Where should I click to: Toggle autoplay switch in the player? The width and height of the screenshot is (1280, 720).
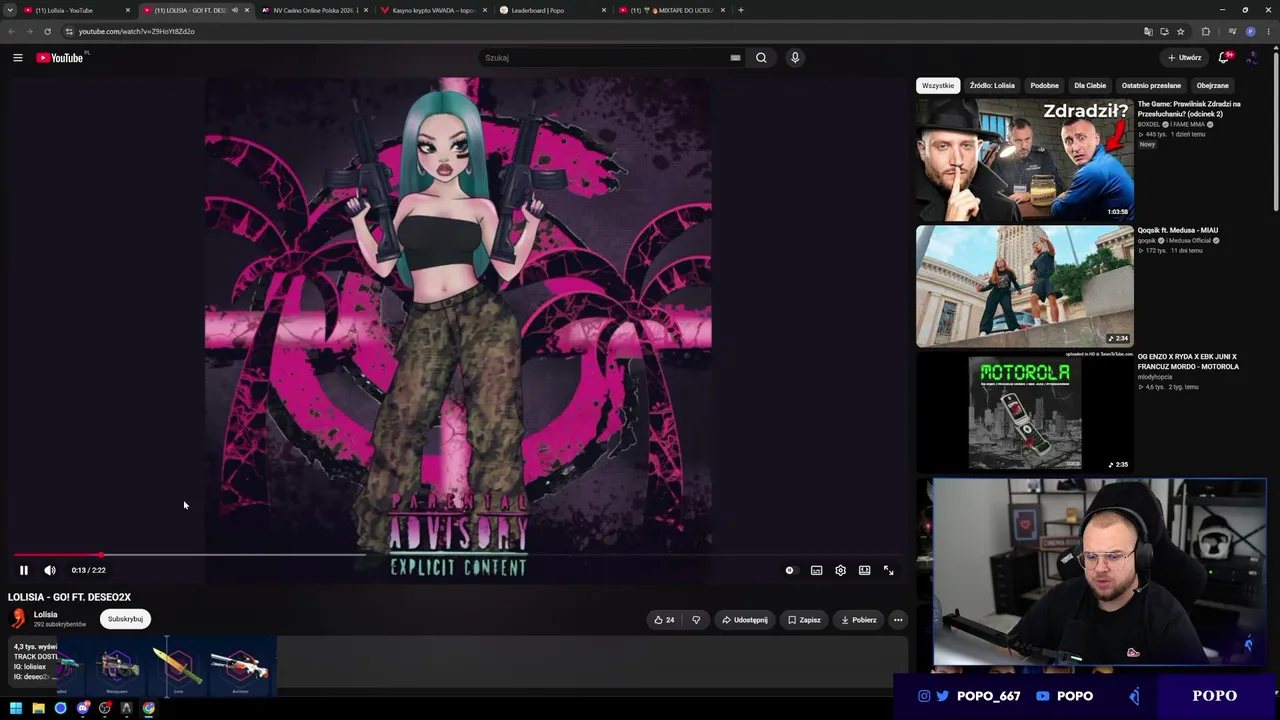[790, 570]
